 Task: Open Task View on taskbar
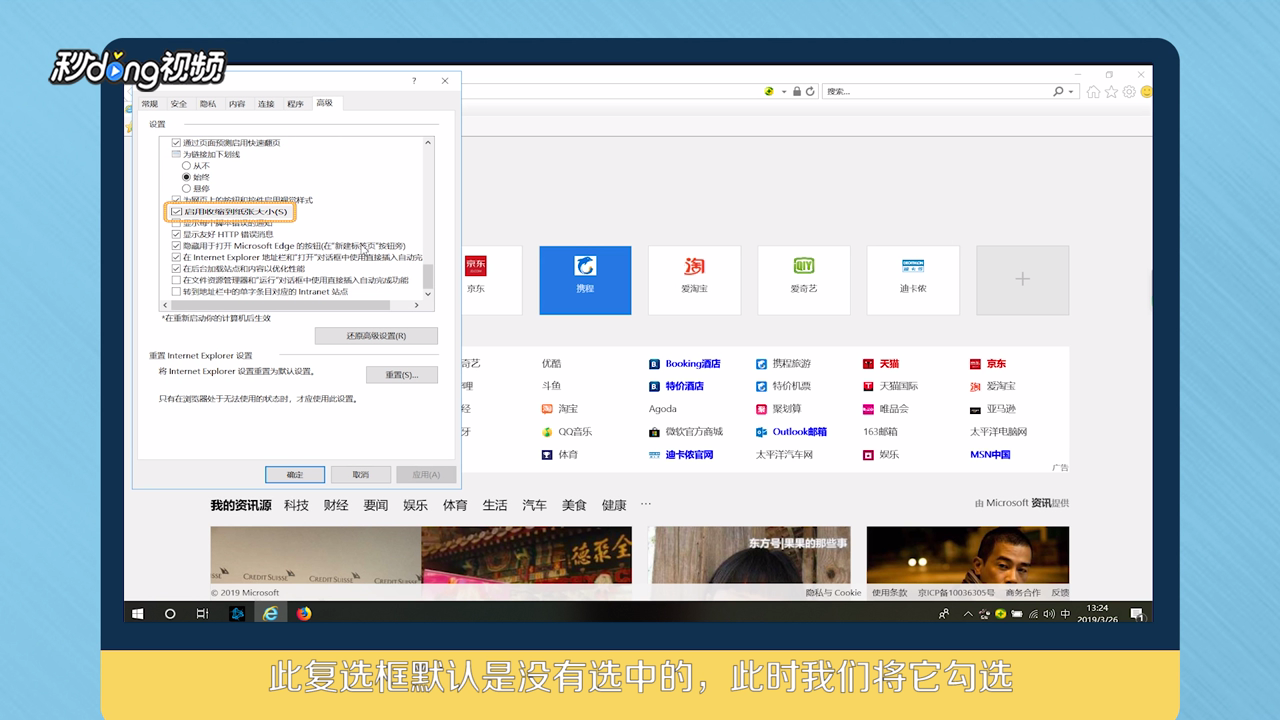(x=203, y=613)
